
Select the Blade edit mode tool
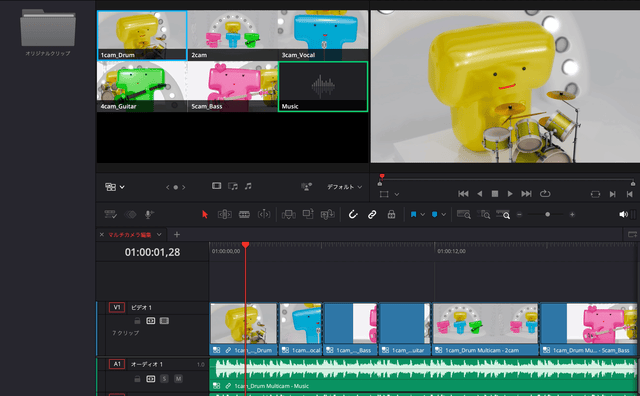264,214
